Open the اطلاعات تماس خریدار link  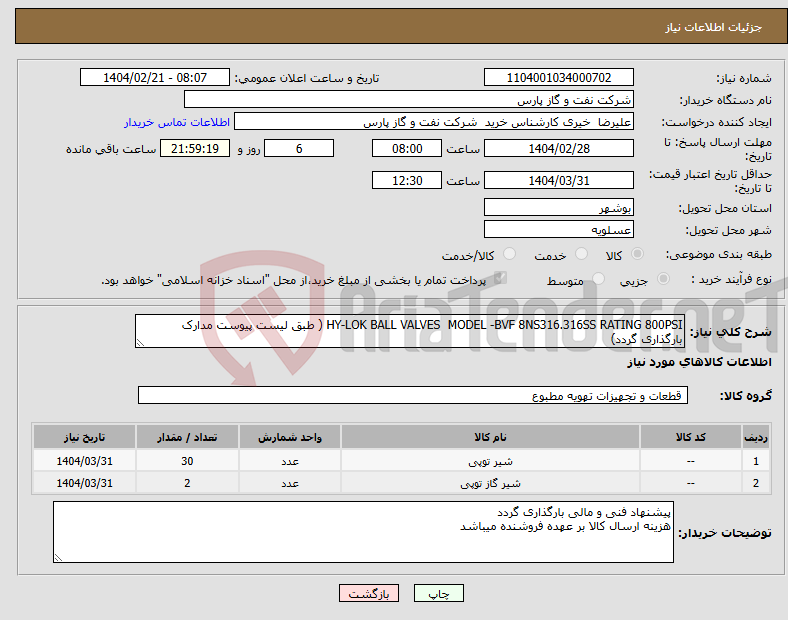pos(177,122)
